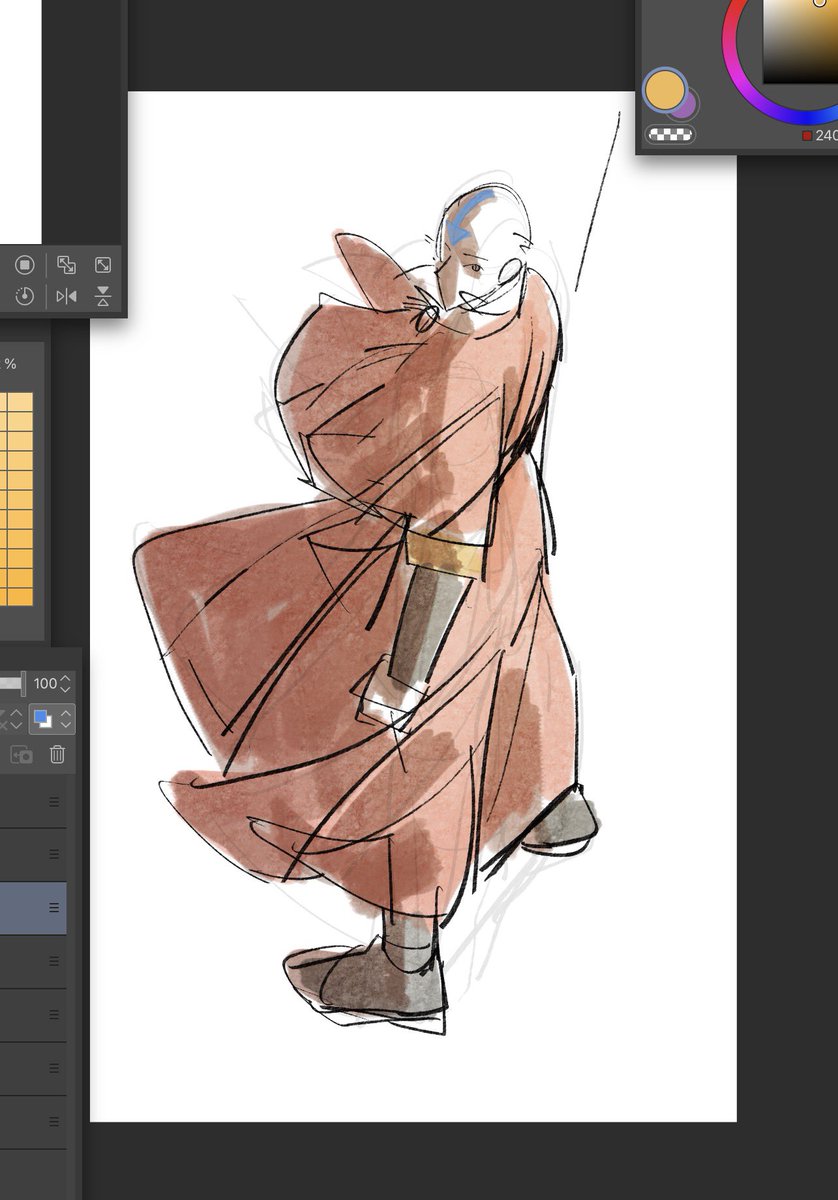The width and height of the screenshot is (838, 1200).
Task: Click the fit to screen expand icon
Action: point(103,265)
